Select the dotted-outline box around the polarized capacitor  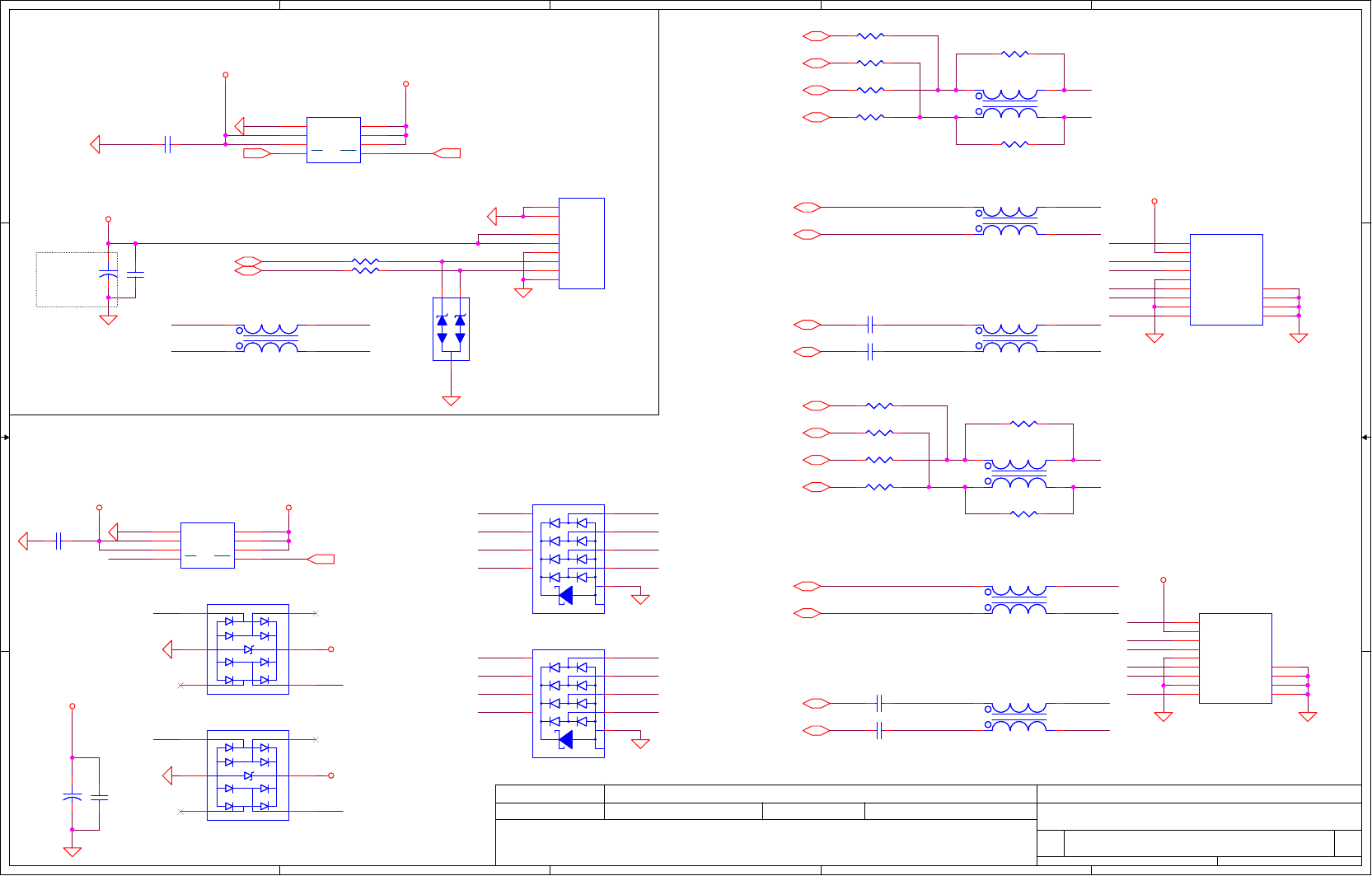pos(77,279)
